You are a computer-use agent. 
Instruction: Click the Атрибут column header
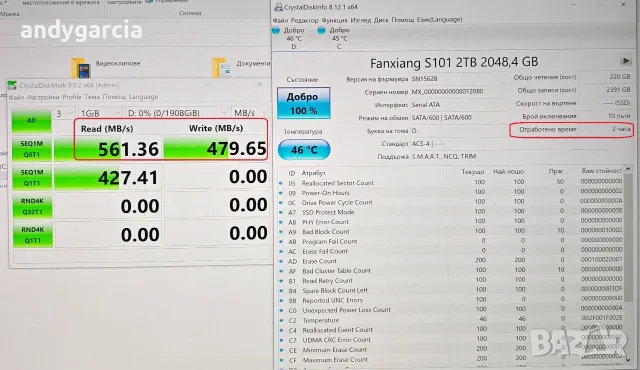click(313, 173)
